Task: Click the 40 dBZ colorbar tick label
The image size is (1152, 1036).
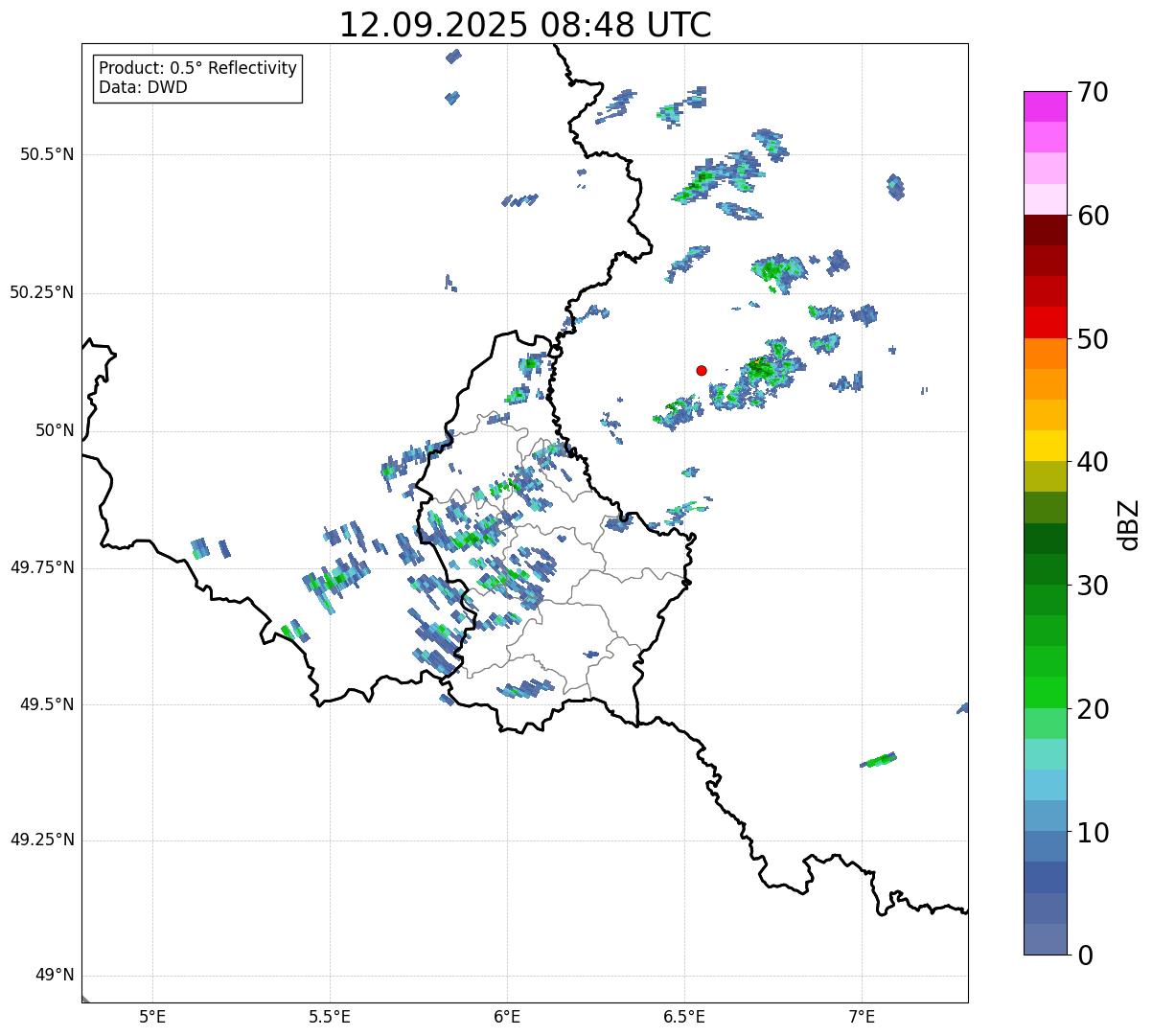Action: (1093, 462)
